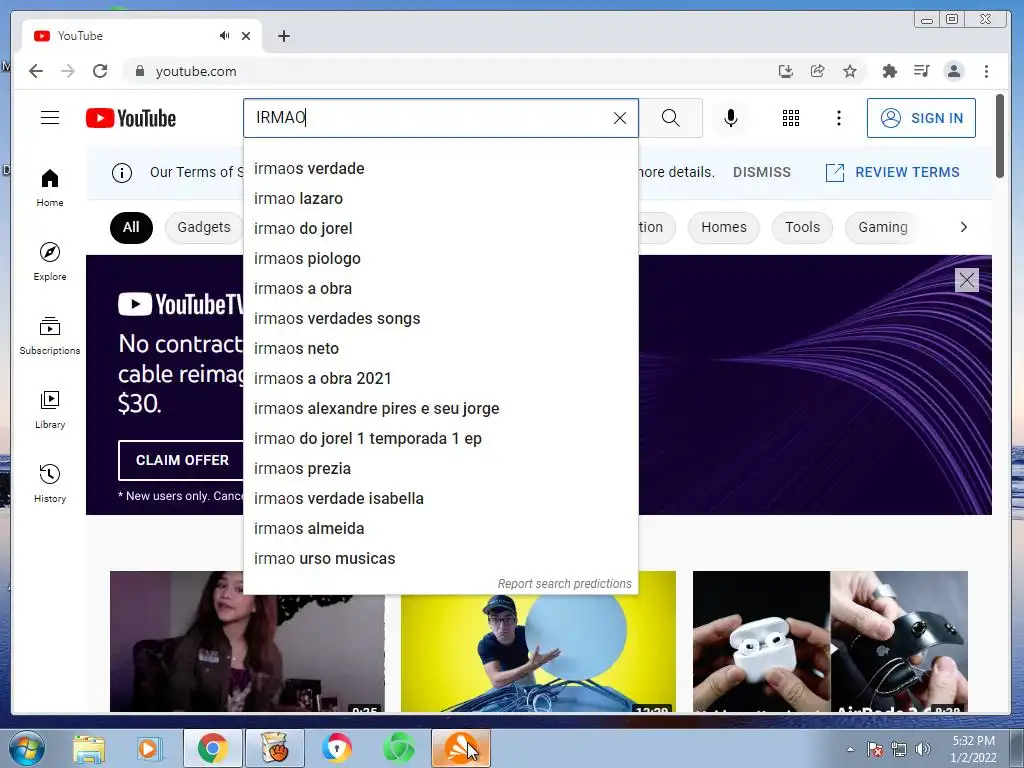Open Chrome media controls icon
Viewport: 1024px width, 768px height.
(921, 71)
